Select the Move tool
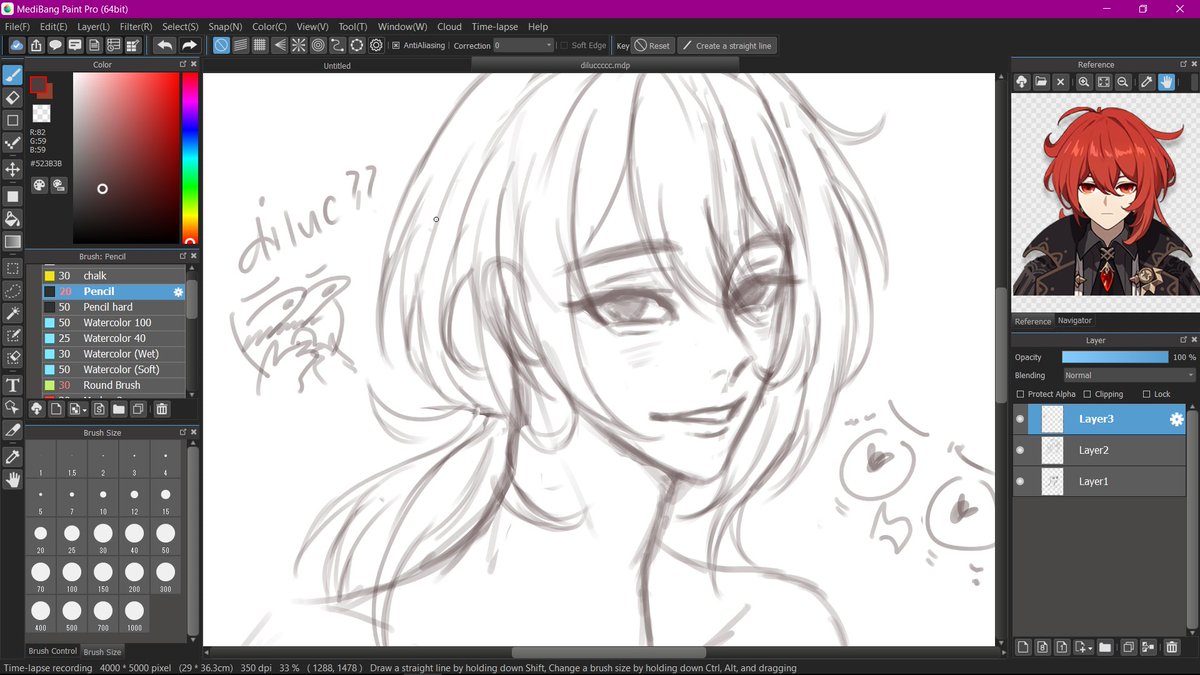This screenshot has height=675, width=1200. (x=12, y=170)
